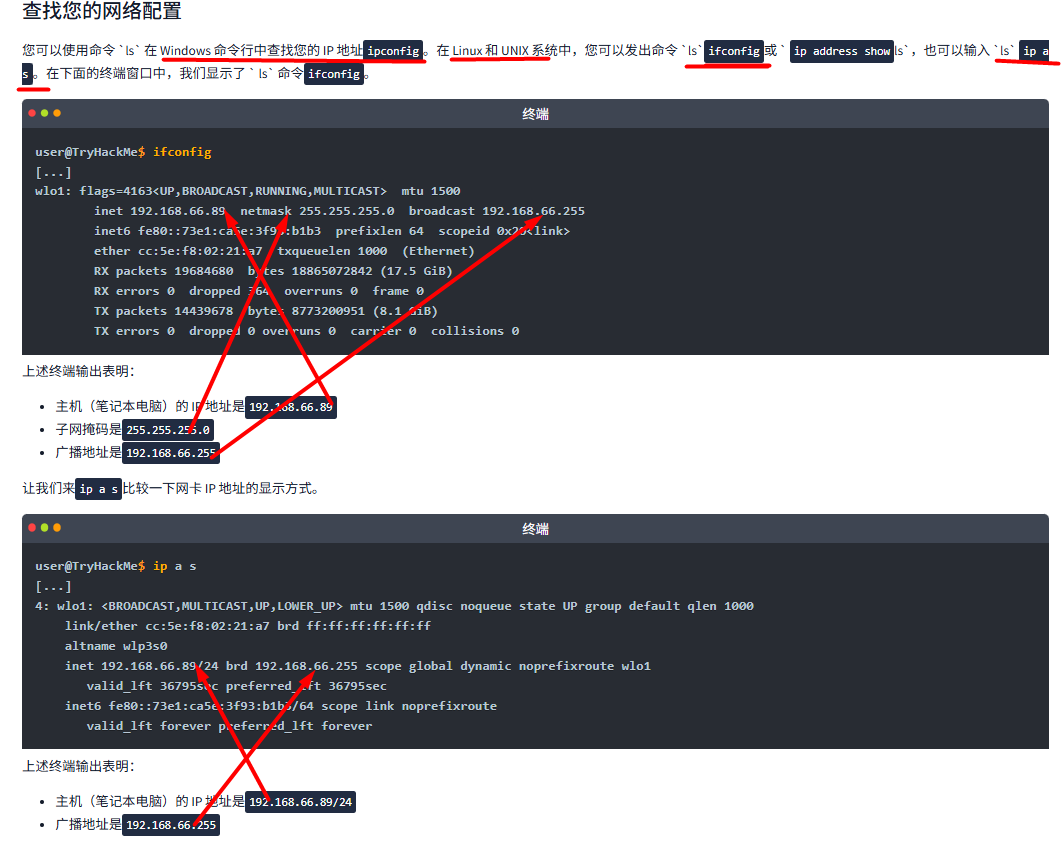
Task: Click the 'altname wlp3s0' line
Action: click(116, 646)
